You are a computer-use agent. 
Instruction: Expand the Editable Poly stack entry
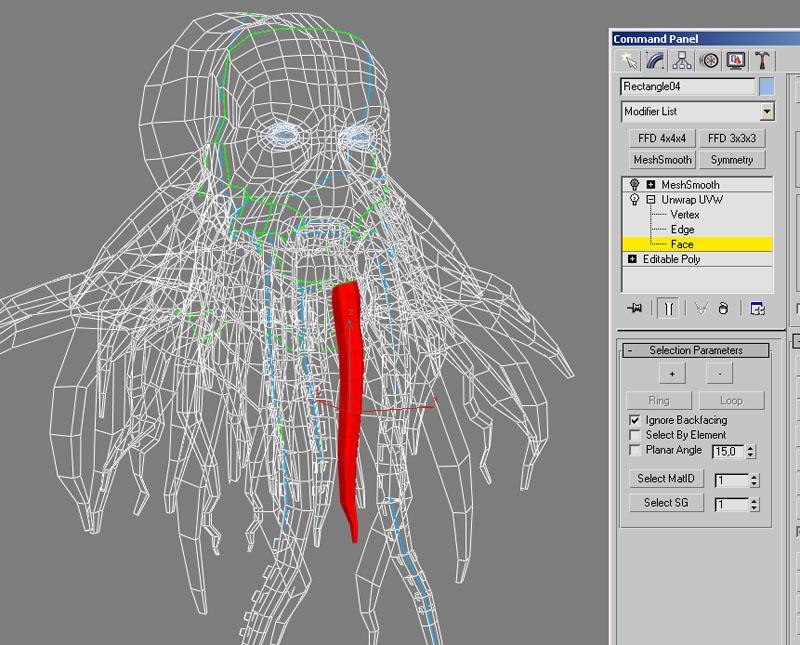[632, 259]
